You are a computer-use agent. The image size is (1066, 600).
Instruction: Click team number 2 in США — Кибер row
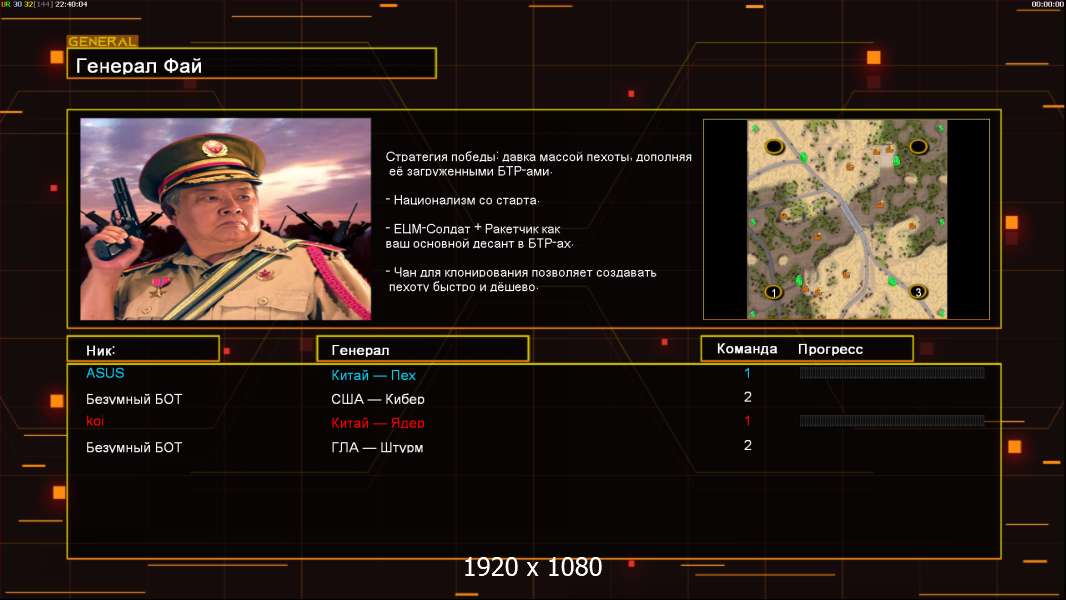[x=747, y=397]
